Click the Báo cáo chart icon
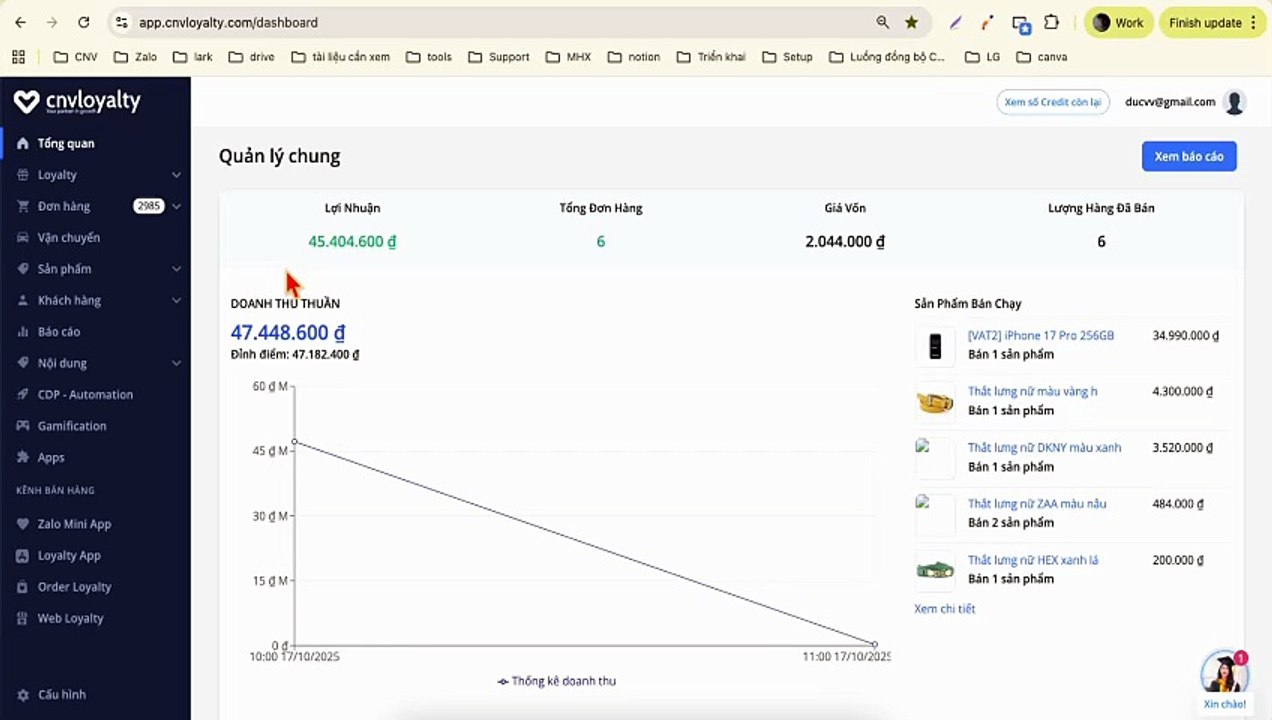The image size is (1272, 720). (23, 332)
